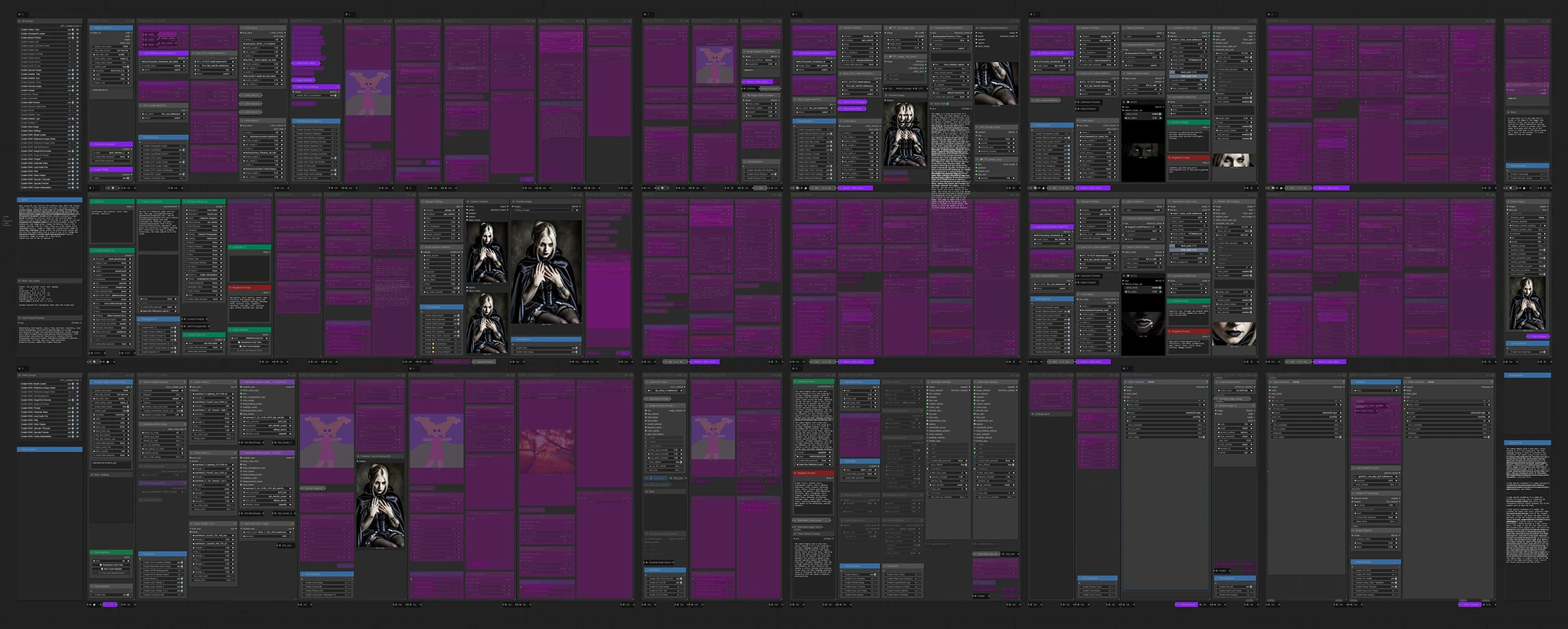Viewport: 1568px width, 629px height.
Task: Click Detection Preview collapsed node
Action: (x=1089, y=102)
